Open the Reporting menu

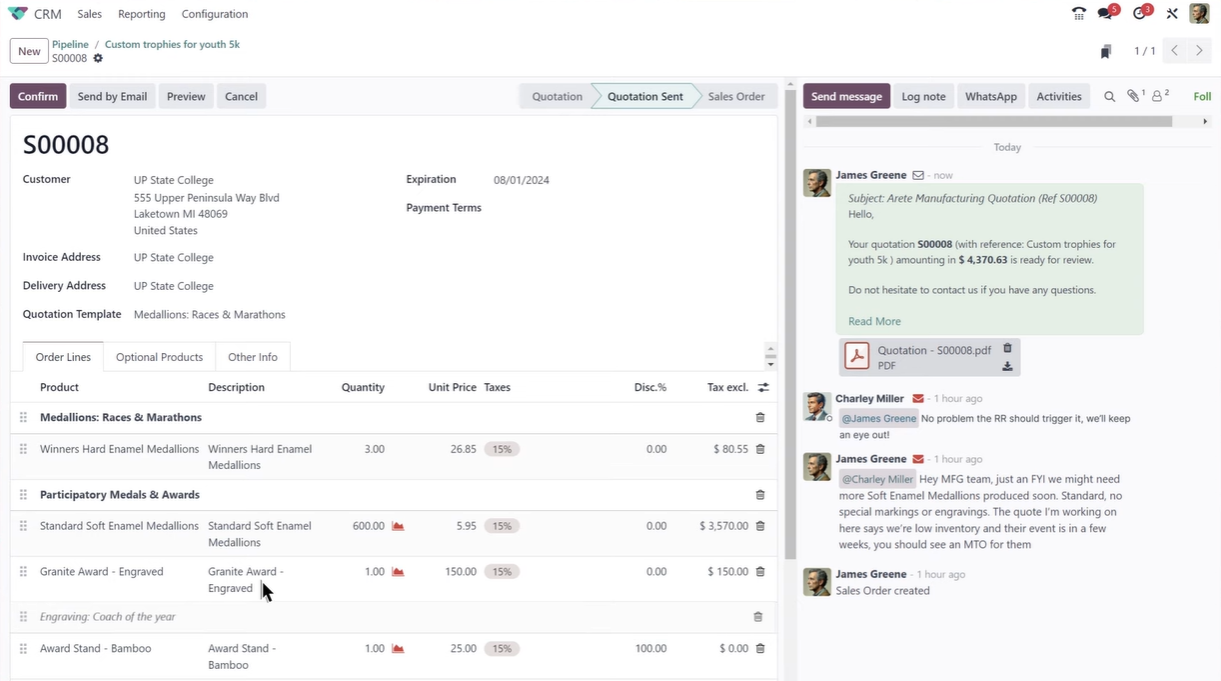[141, 14]
